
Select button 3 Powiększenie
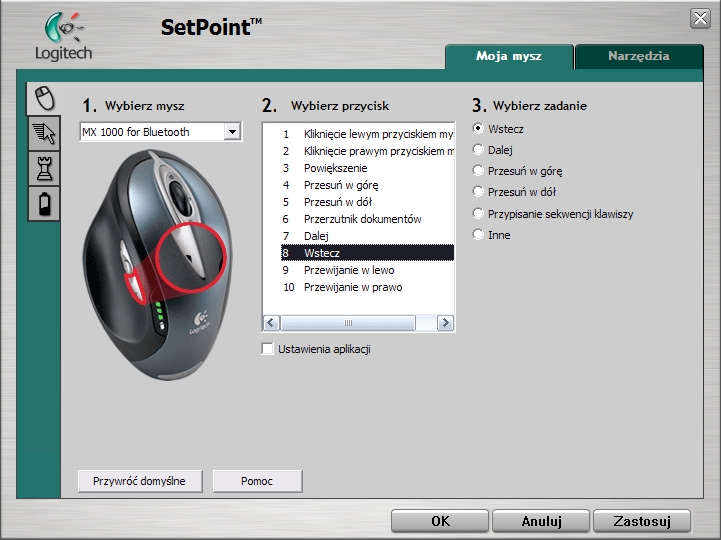tap(367, 168)
